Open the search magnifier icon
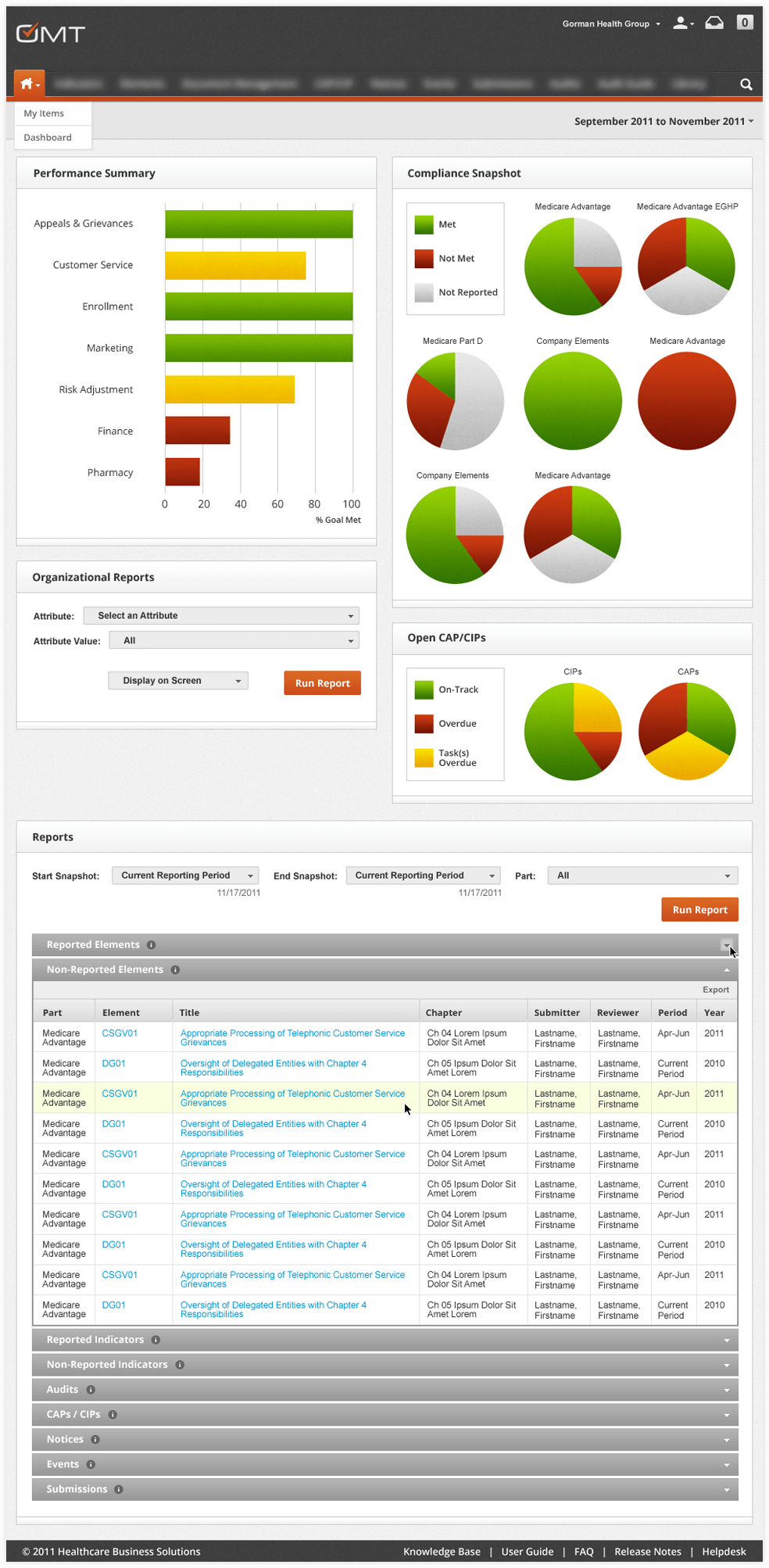Viewport: 769px width, 1568px height. click(x=746, y=84)
